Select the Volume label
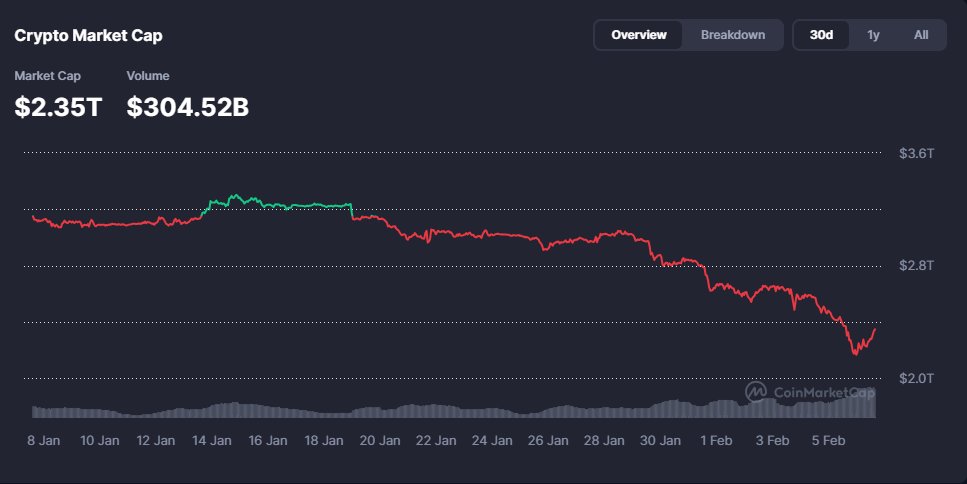The width and height of the screenshot is (967, 484). (x=148, y=76)
